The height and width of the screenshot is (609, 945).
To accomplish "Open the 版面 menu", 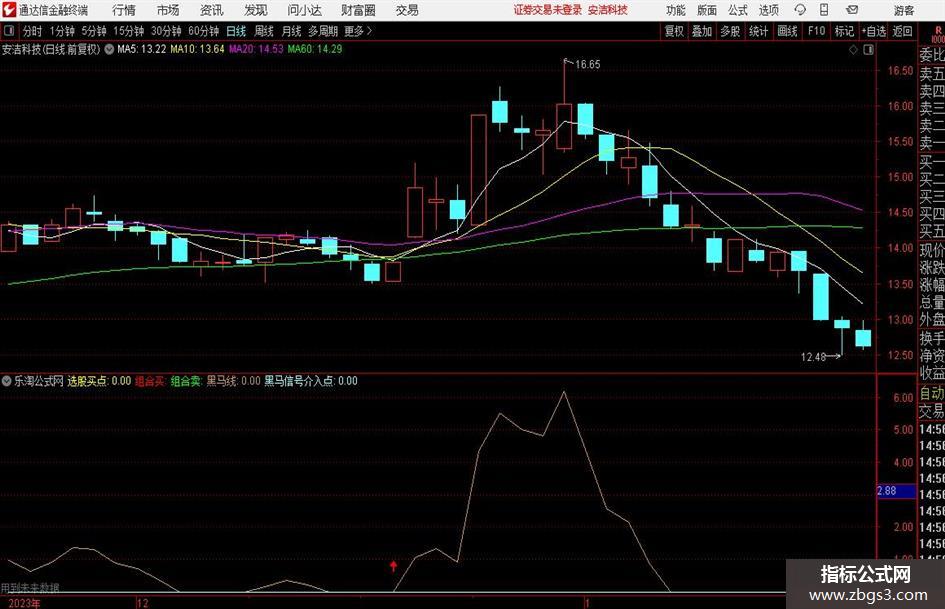I will click(706, 10).
